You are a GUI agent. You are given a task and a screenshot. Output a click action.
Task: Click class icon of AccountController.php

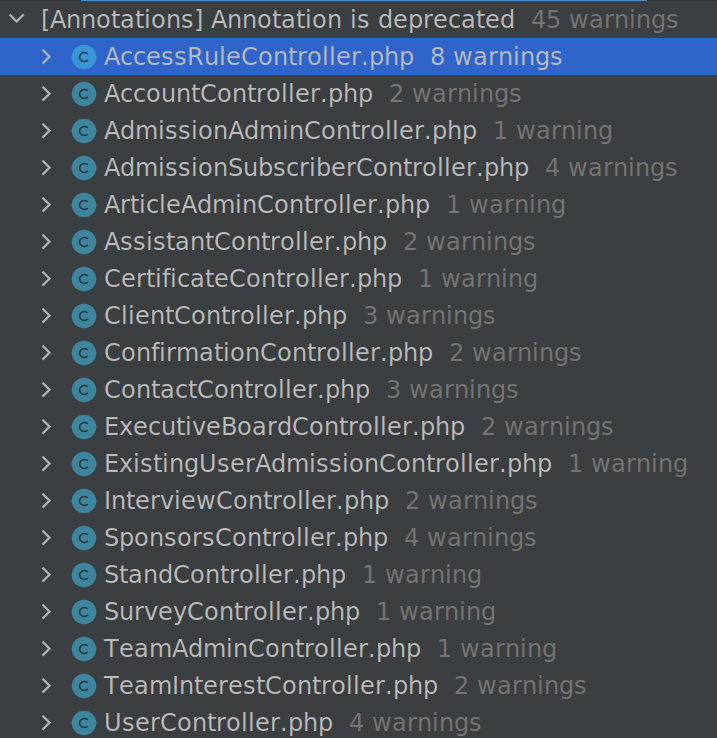click(x=84, y=94)
